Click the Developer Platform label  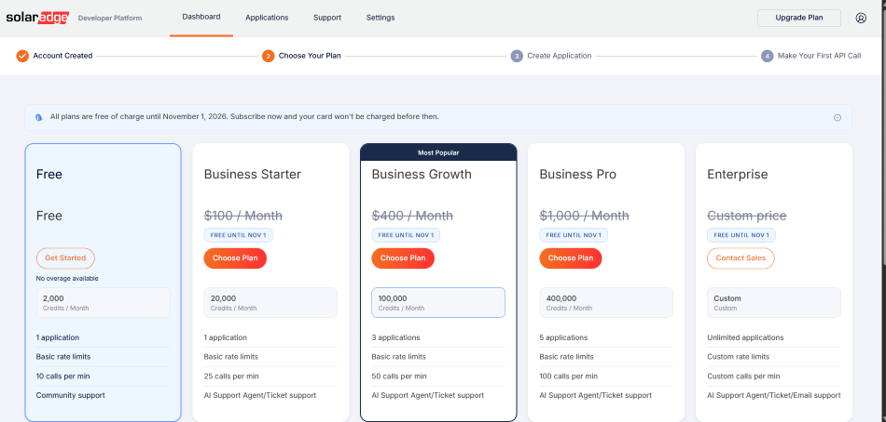(x=110, y=18)
